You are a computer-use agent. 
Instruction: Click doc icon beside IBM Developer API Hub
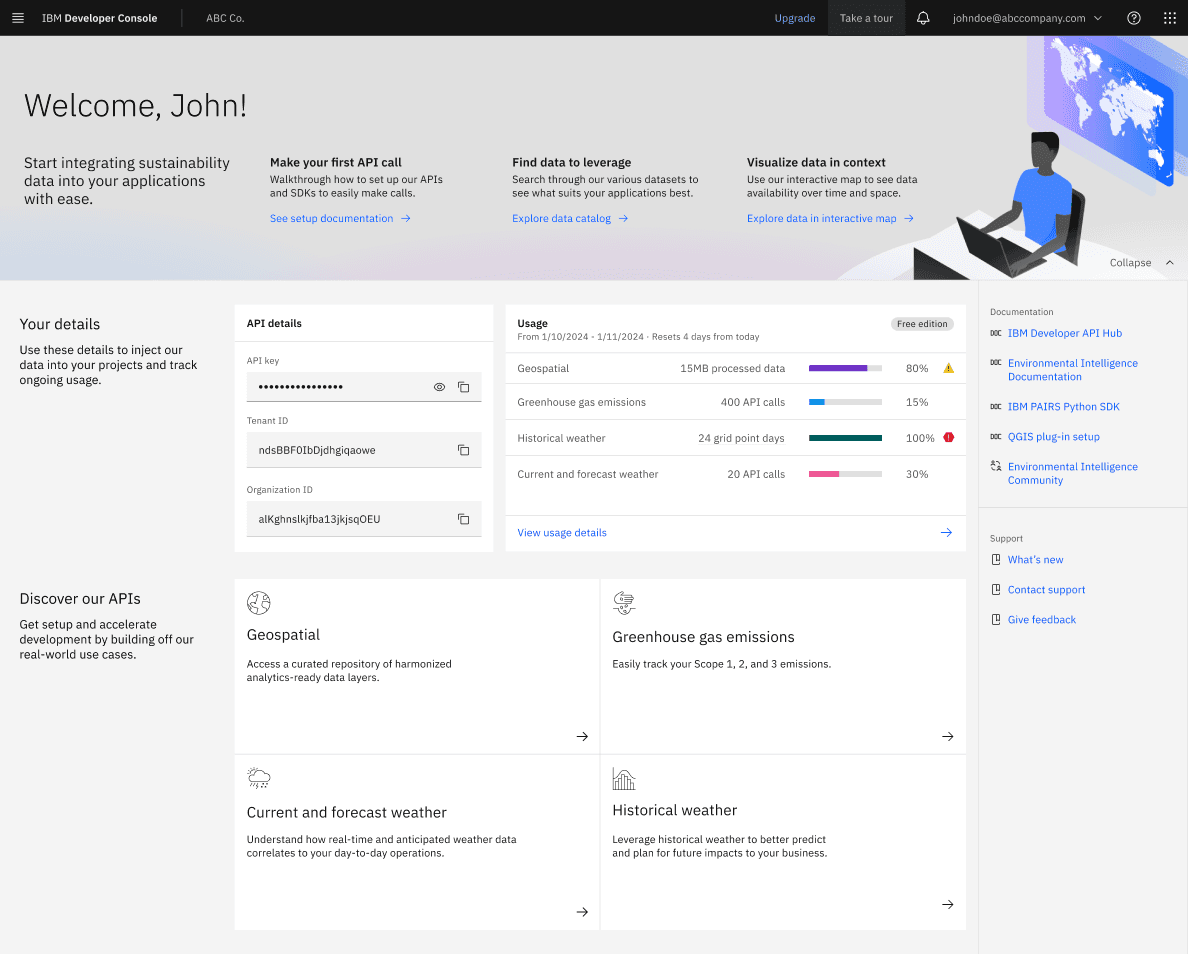point(996,333)
